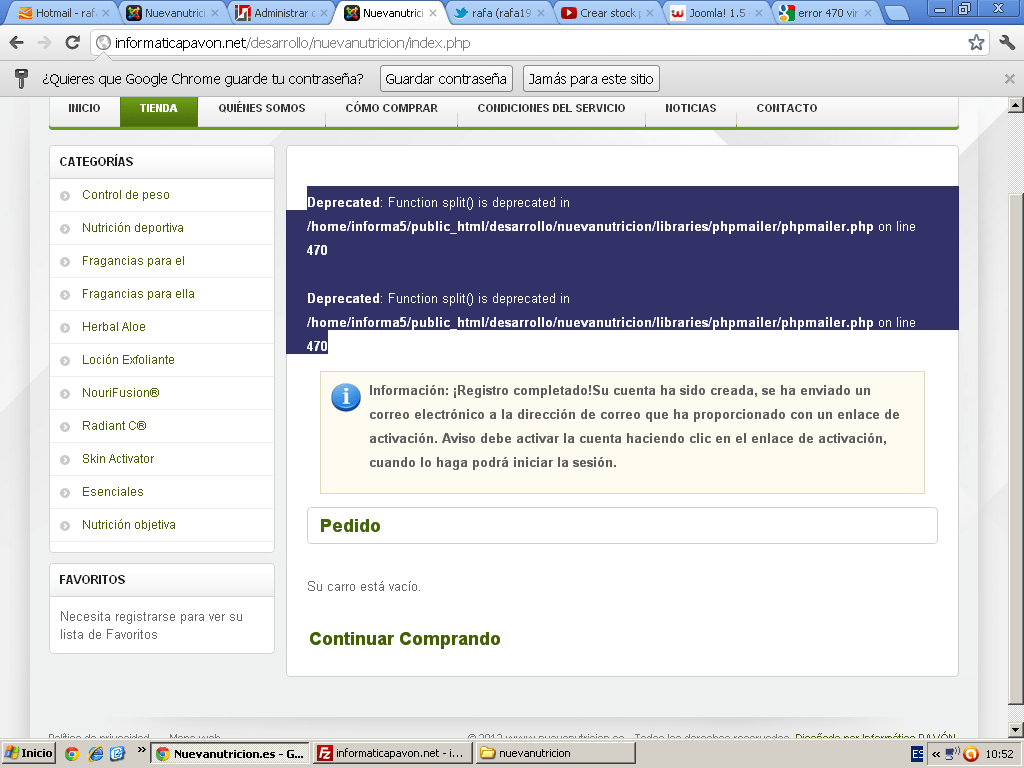Viewport: 1024px width, 768px height.
Task: Reload the page with the refresh icon
Action: tap(72, 43)
